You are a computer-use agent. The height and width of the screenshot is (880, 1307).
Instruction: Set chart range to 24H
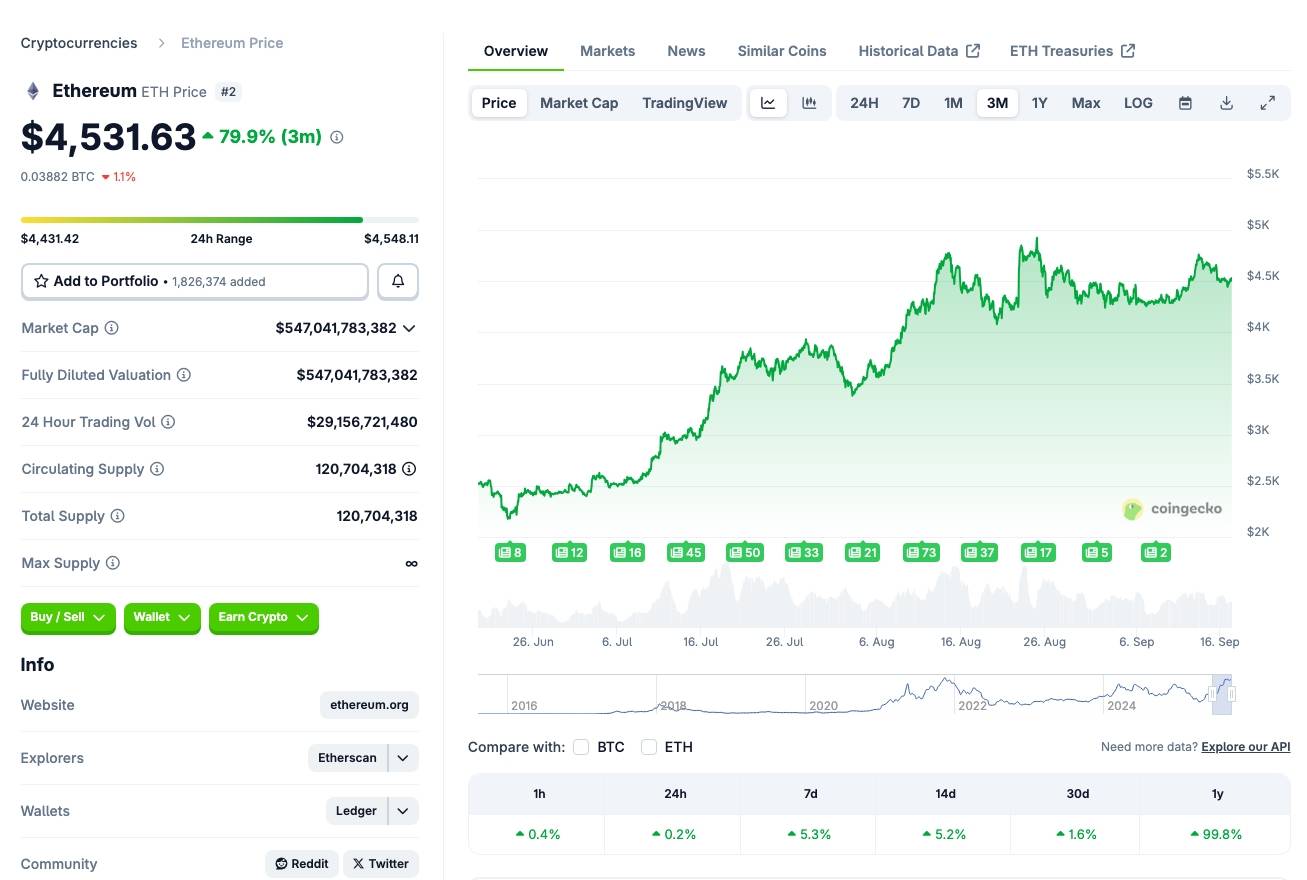coord(864,103)
